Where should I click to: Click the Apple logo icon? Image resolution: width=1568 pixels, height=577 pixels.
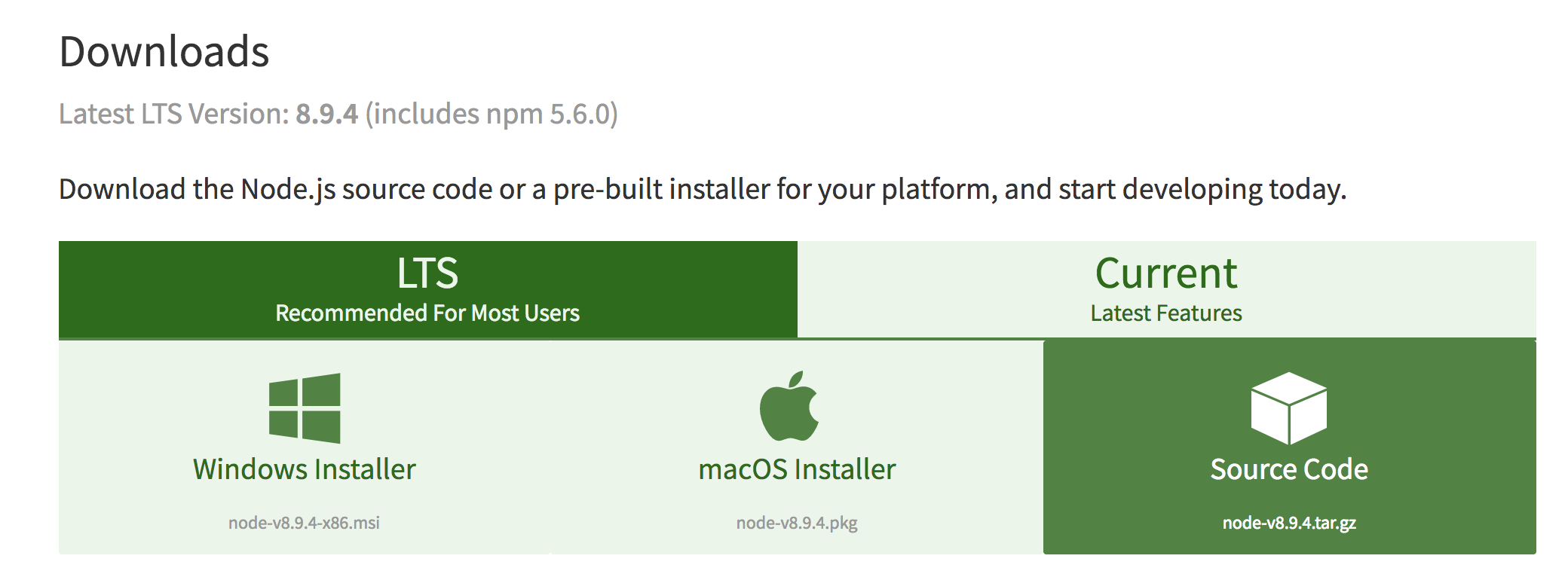[x=789, y=405]
